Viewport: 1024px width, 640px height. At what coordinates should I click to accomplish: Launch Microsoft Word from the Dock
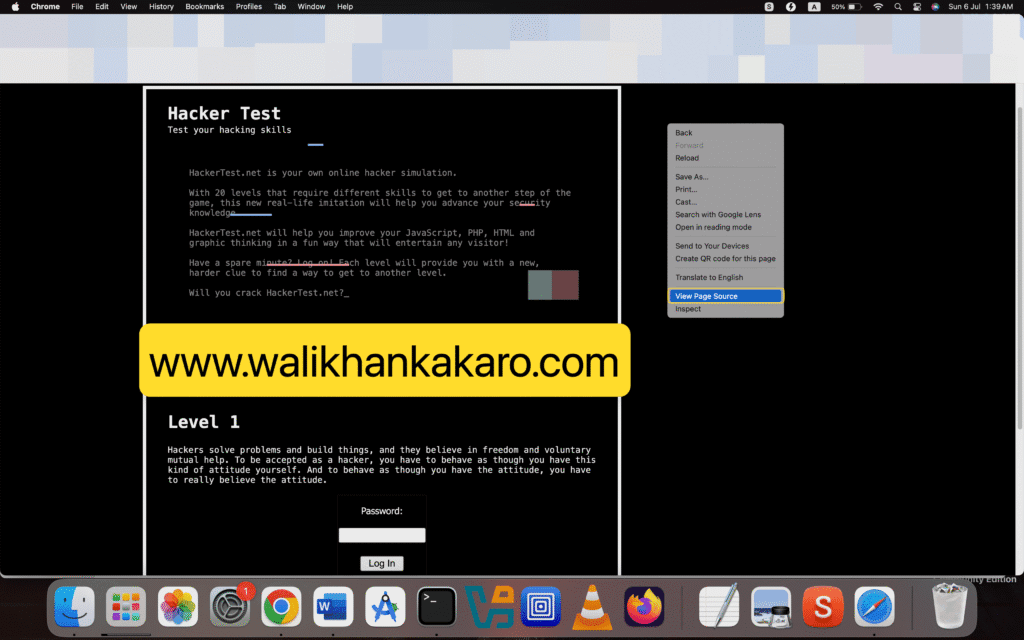[x=333, y=606]
